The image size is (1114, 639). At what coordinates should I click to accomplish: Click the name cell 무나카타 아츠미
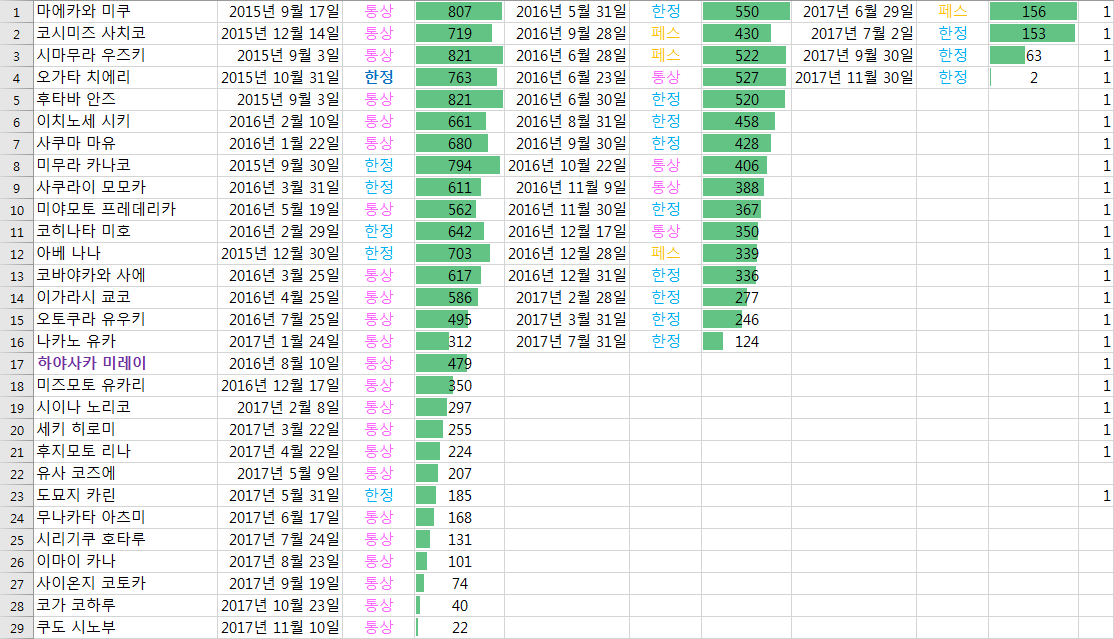tap(125, 518)
